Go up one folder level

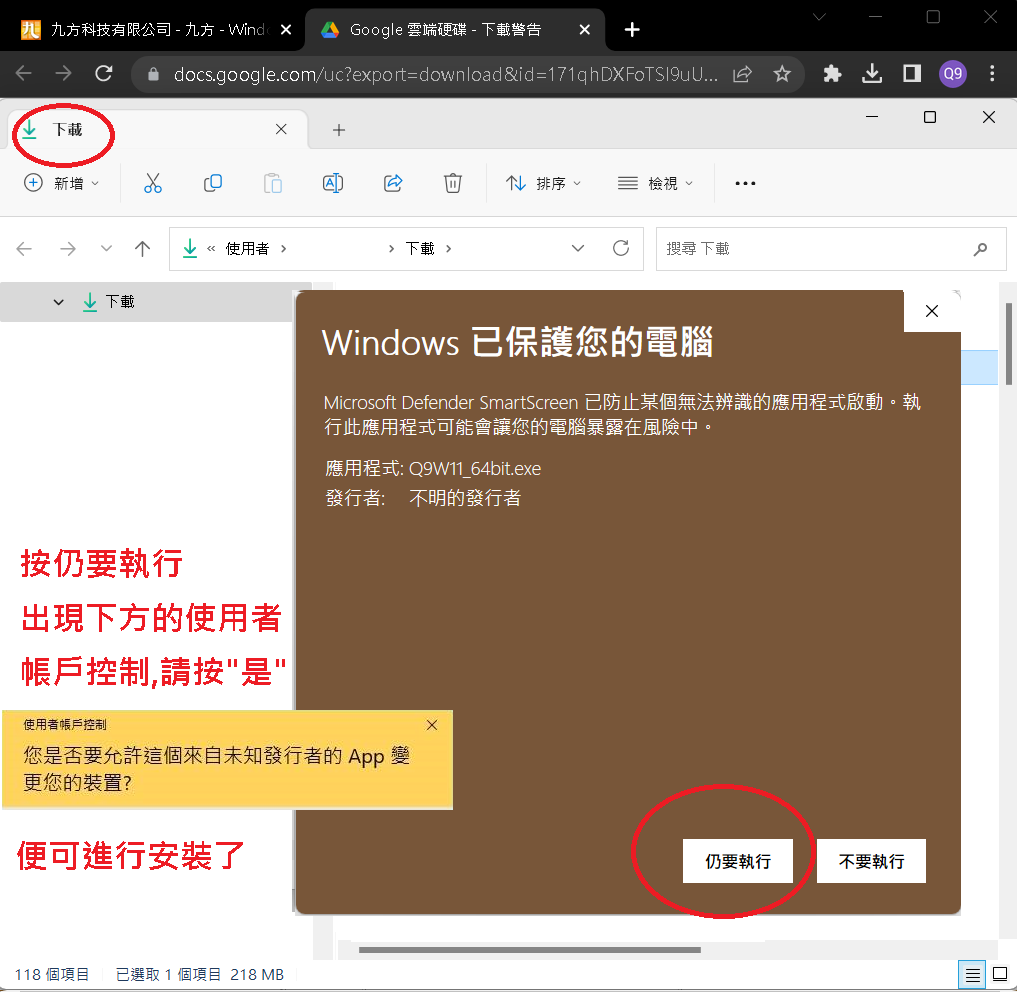click(142, 248)
